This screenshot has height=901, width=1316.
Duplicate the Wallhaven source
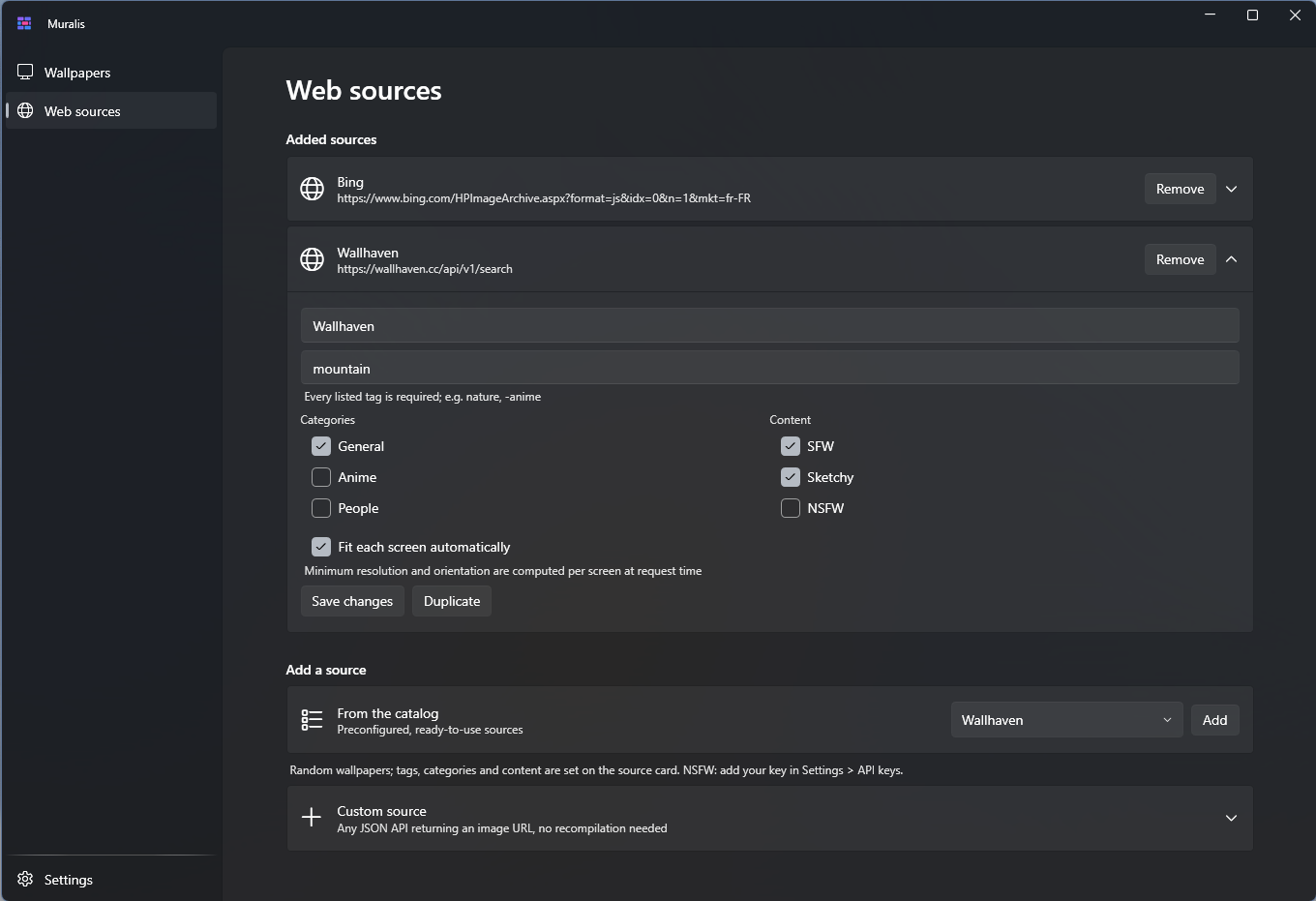452,601
